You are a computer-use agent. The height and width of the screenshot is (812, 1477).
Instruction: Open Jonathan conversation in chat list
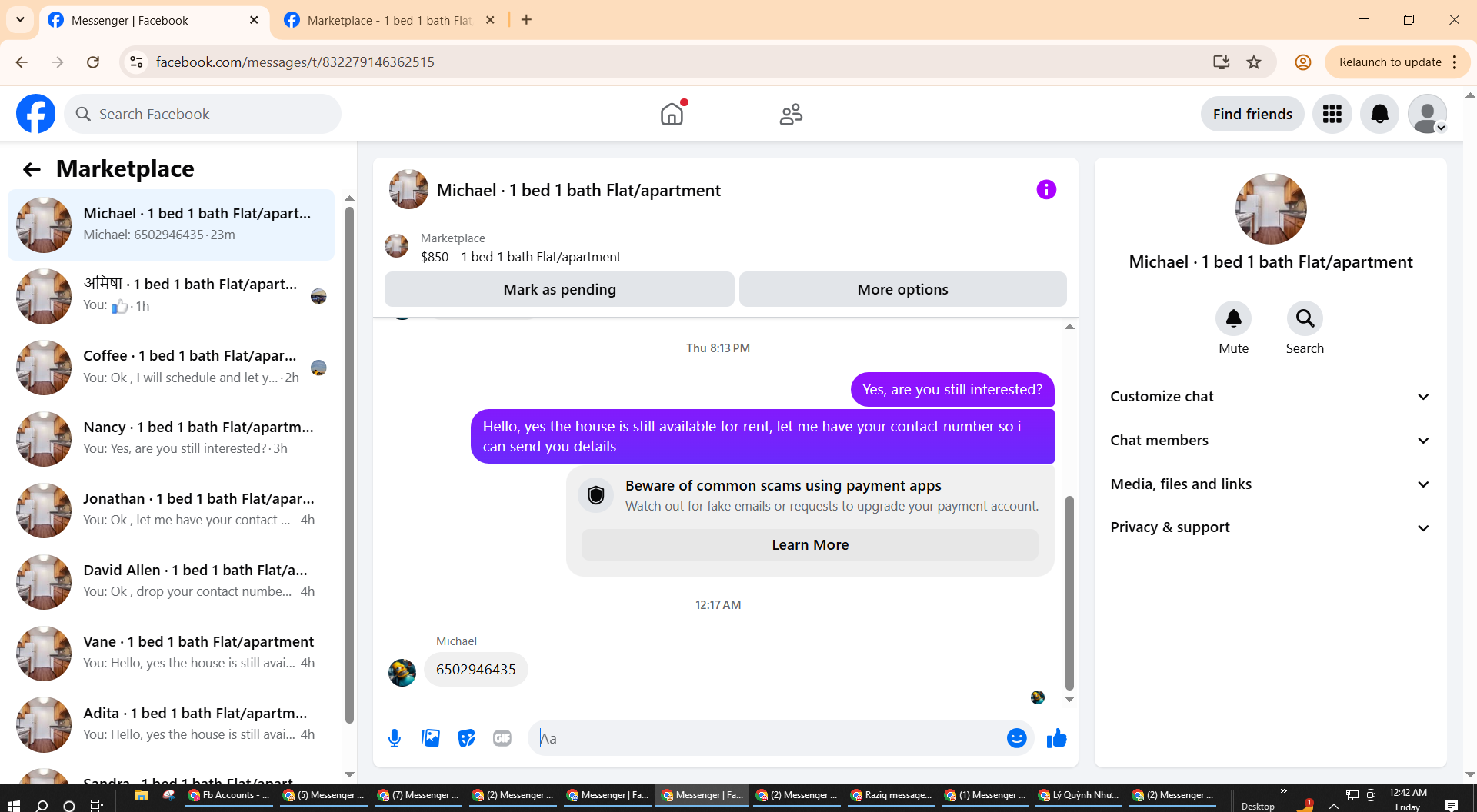[x=172, y=511]
